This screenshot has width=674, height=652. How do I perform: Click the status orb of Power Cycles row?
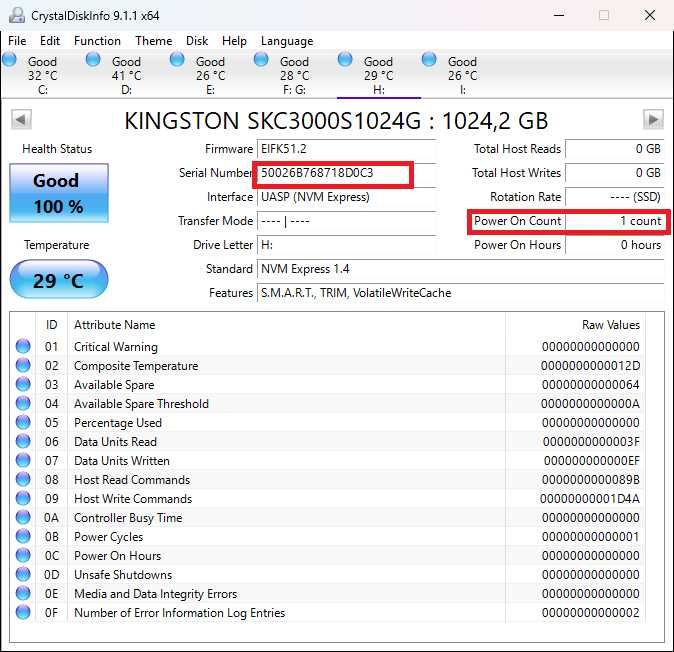23,536
